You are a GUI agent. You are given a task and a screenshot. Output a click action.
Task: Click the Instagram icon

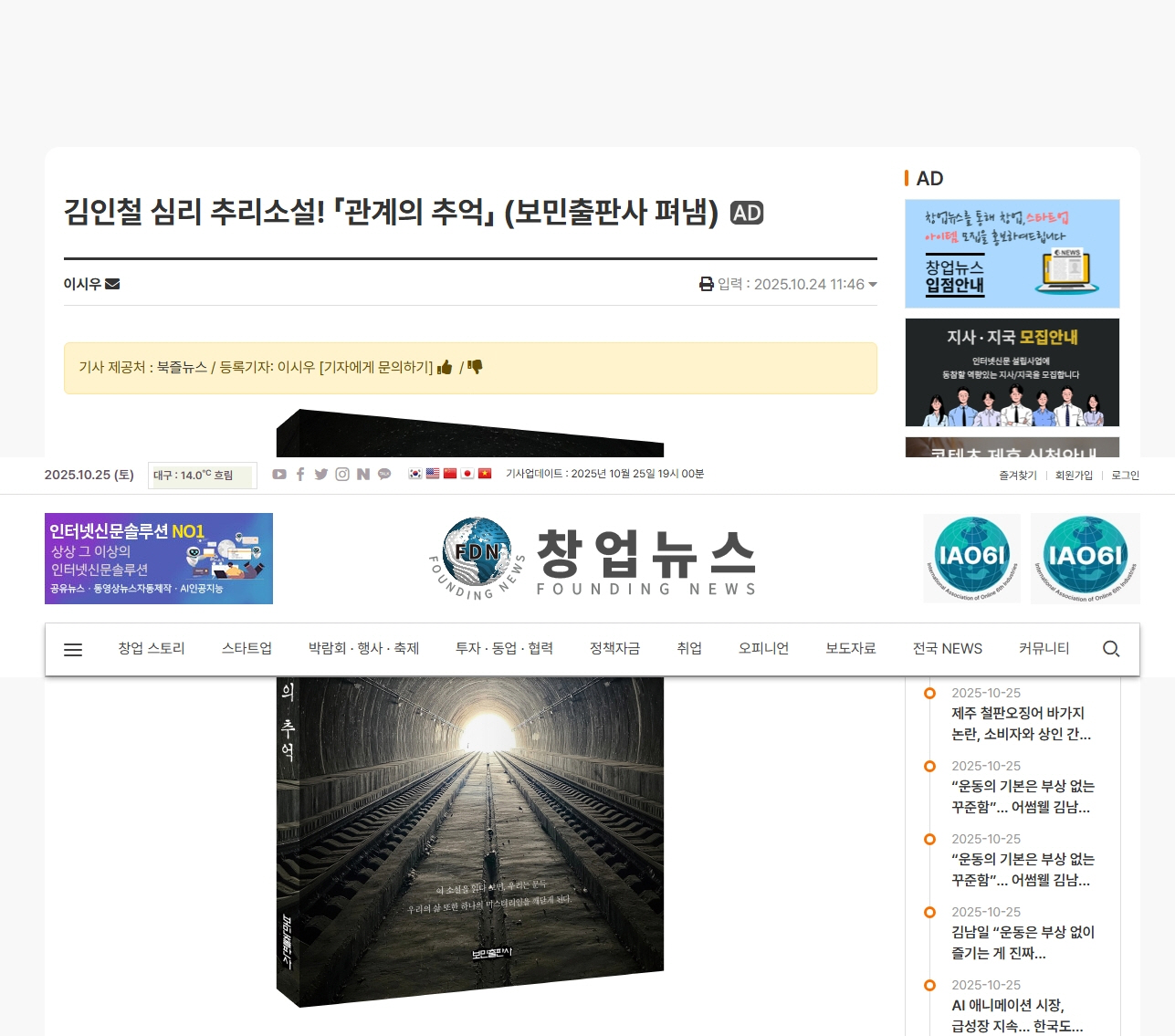click(342, 475)
